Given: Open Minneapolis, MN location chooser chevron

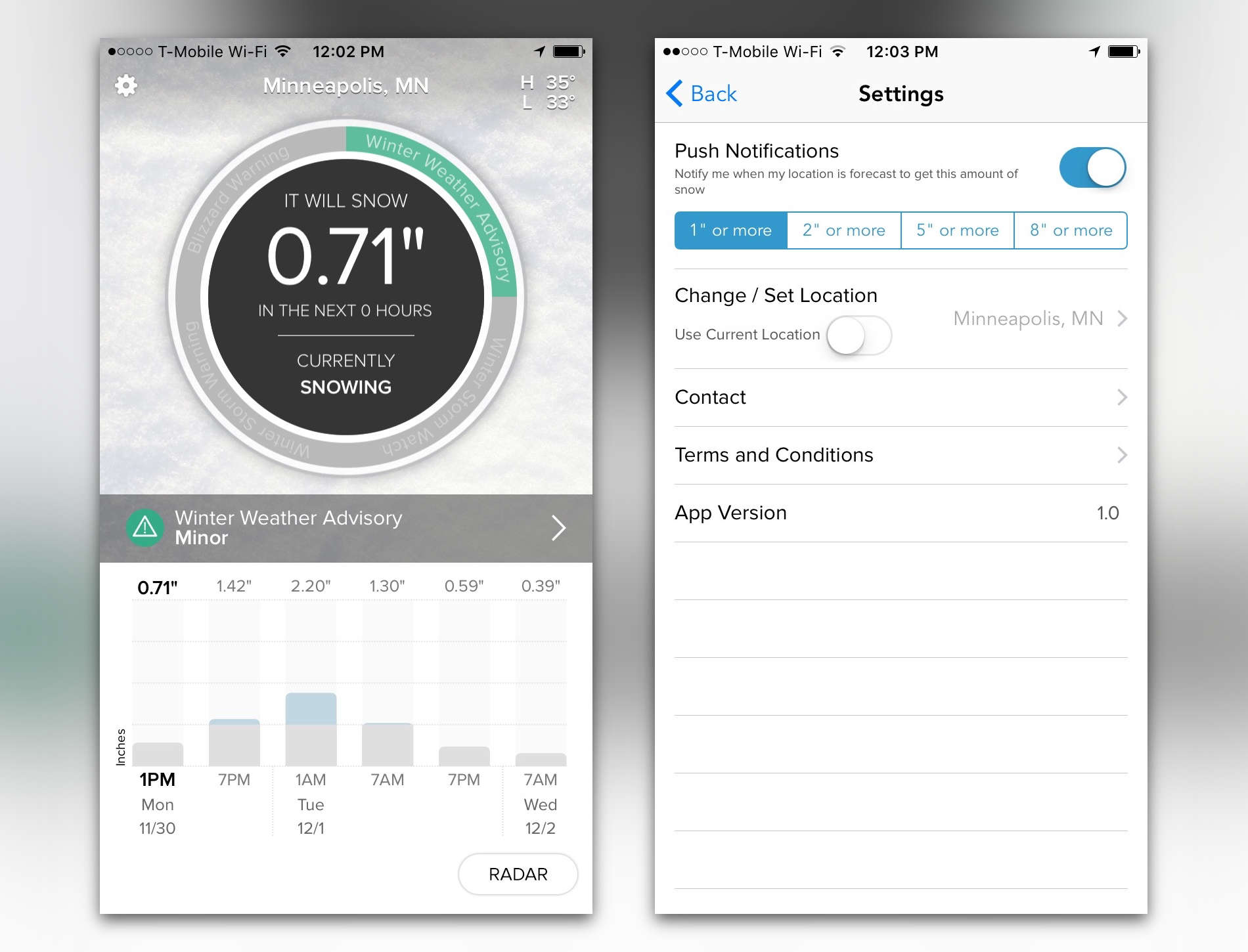Looking at the screenshot, I should pyautogui.click(x=1122, y=318).
